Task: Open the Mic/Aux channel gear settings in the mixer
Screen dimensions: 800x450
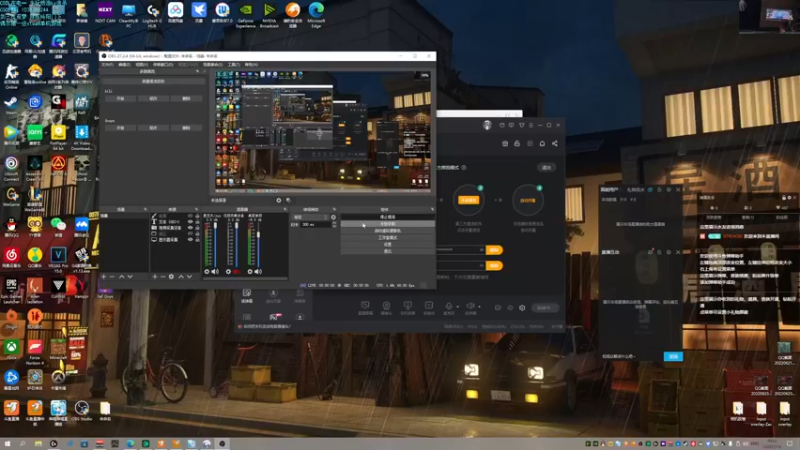Action: pos(207,272)
